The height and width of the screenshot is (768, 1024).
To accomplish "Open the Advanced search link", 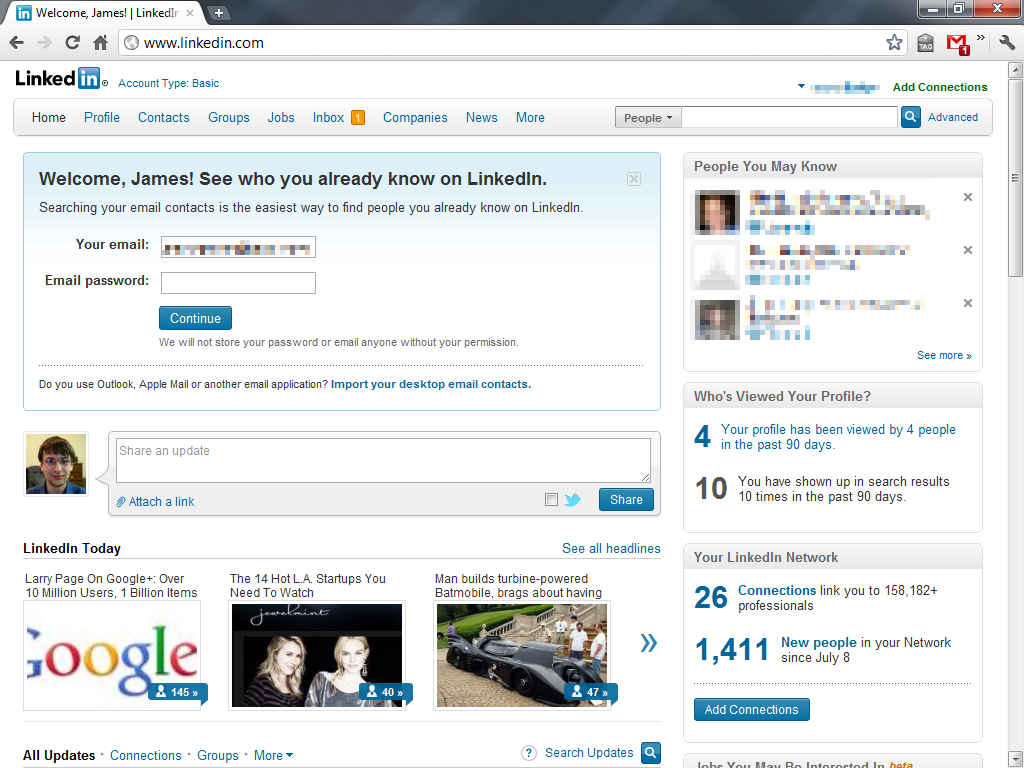I will 953,117.
